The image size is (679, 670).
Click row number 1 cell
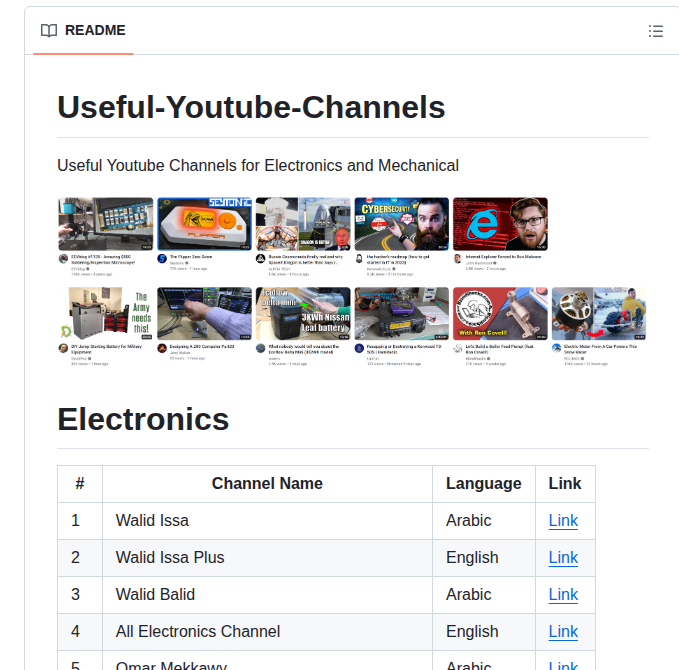click(80, 521)
